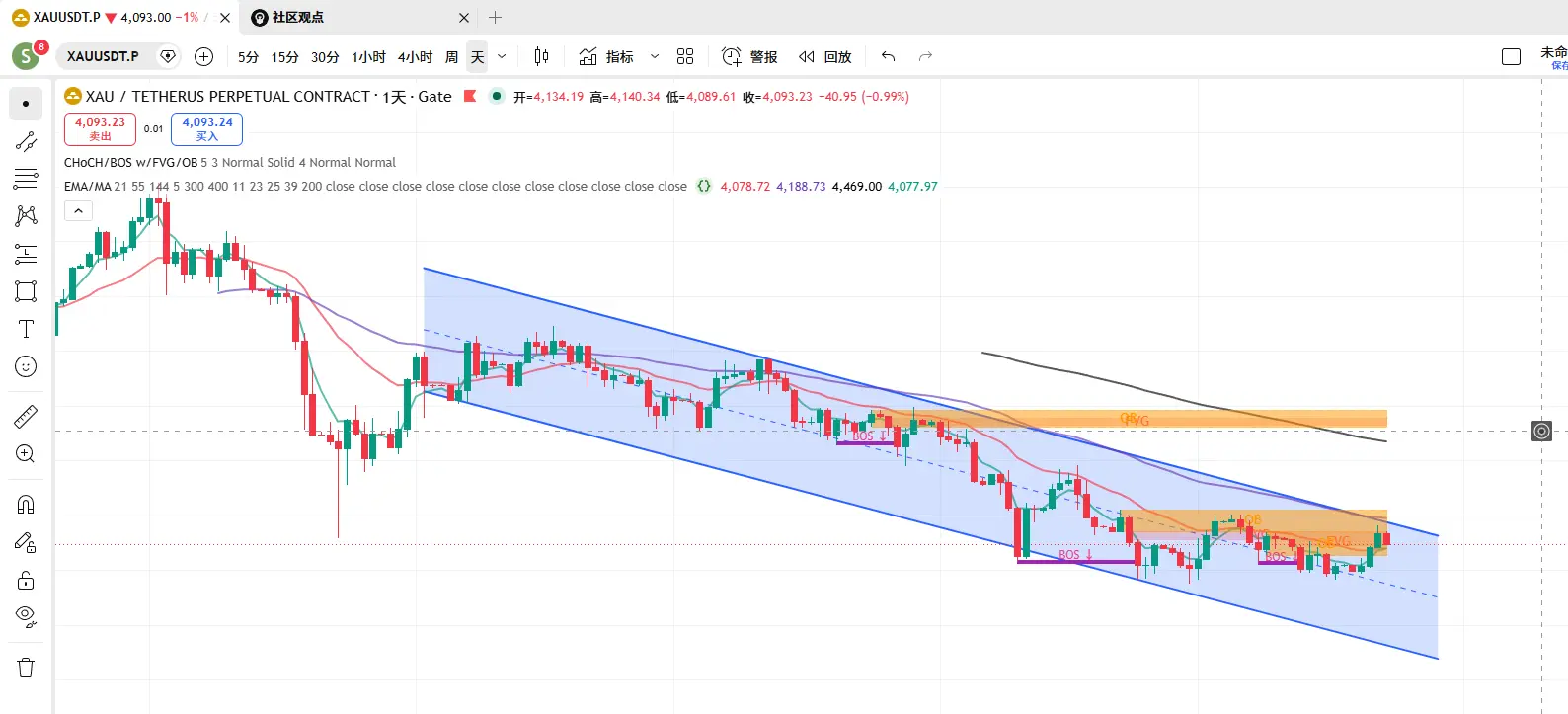This screenshot has height=714, width=1568.
Task: Toggle lock all drawings
Action: [26, 580]
